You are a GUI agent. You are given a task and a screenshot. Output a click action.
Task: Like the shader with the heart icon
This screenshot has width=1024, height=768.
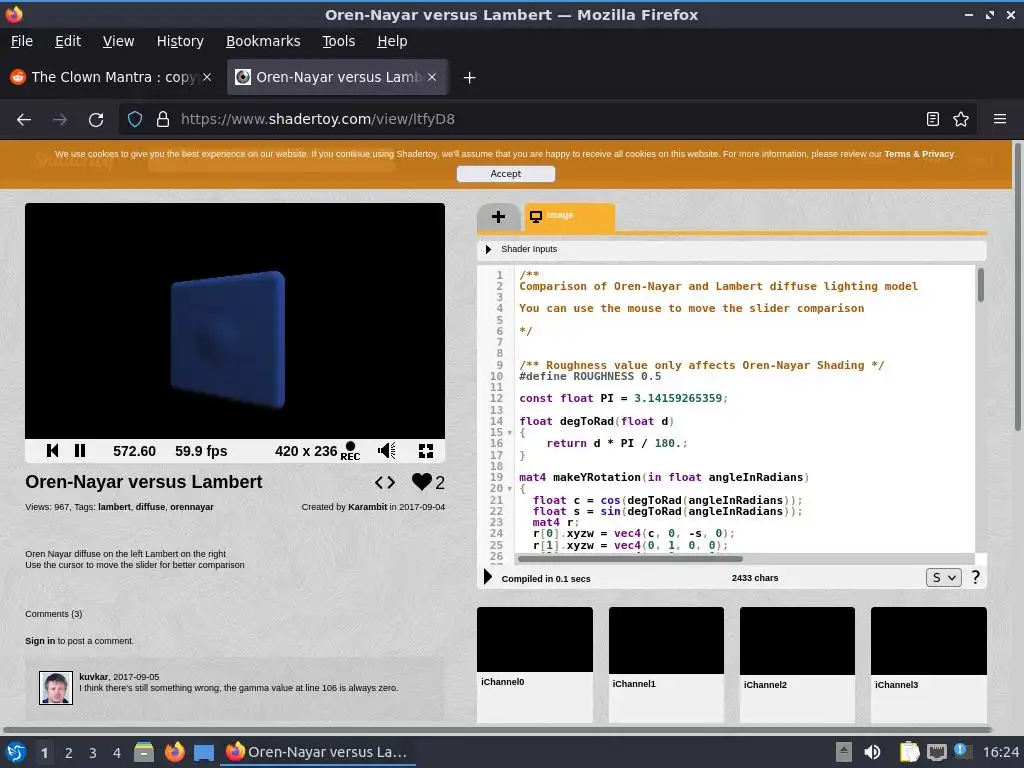click(x=422, y=482)
